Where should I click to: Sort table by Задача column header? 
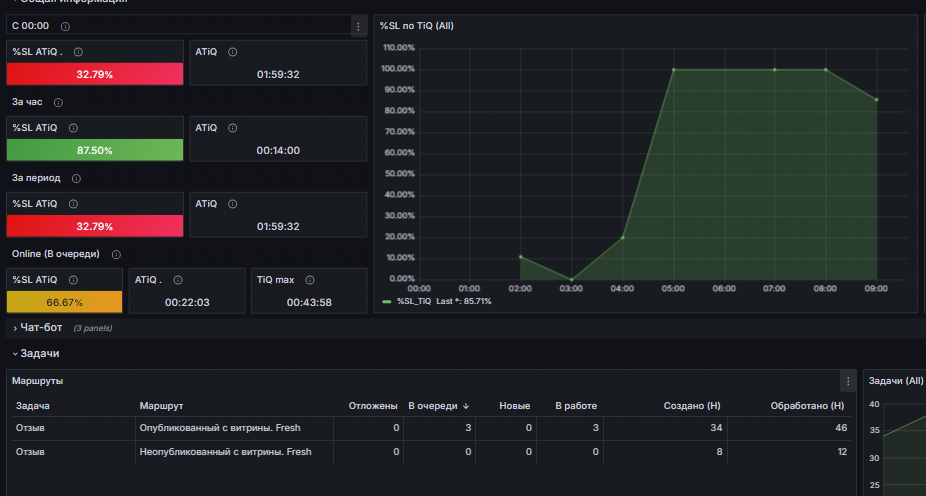click(32, 406)
